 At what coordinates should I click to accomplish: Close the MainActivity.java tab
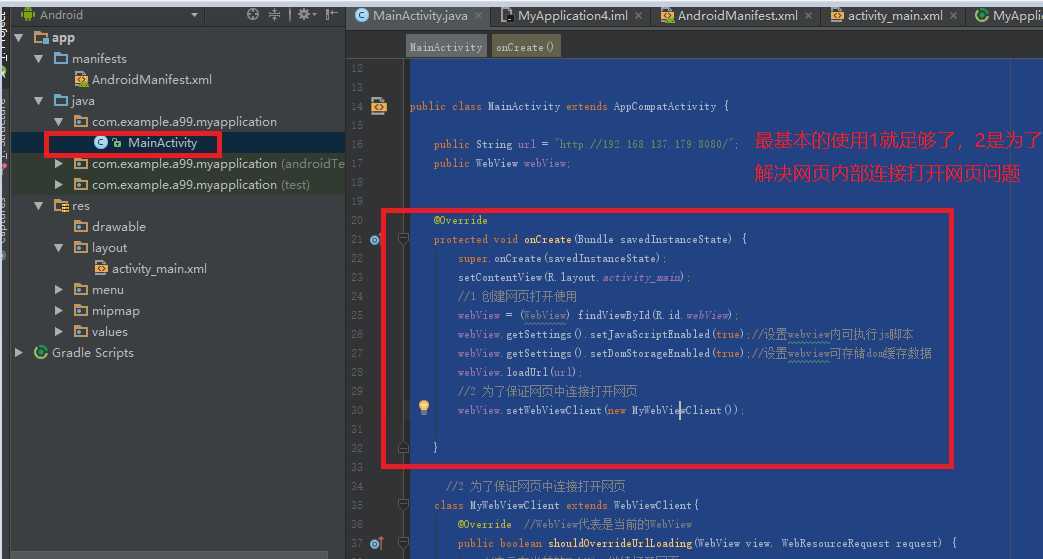pyautogui.click(x=478, y=15)
